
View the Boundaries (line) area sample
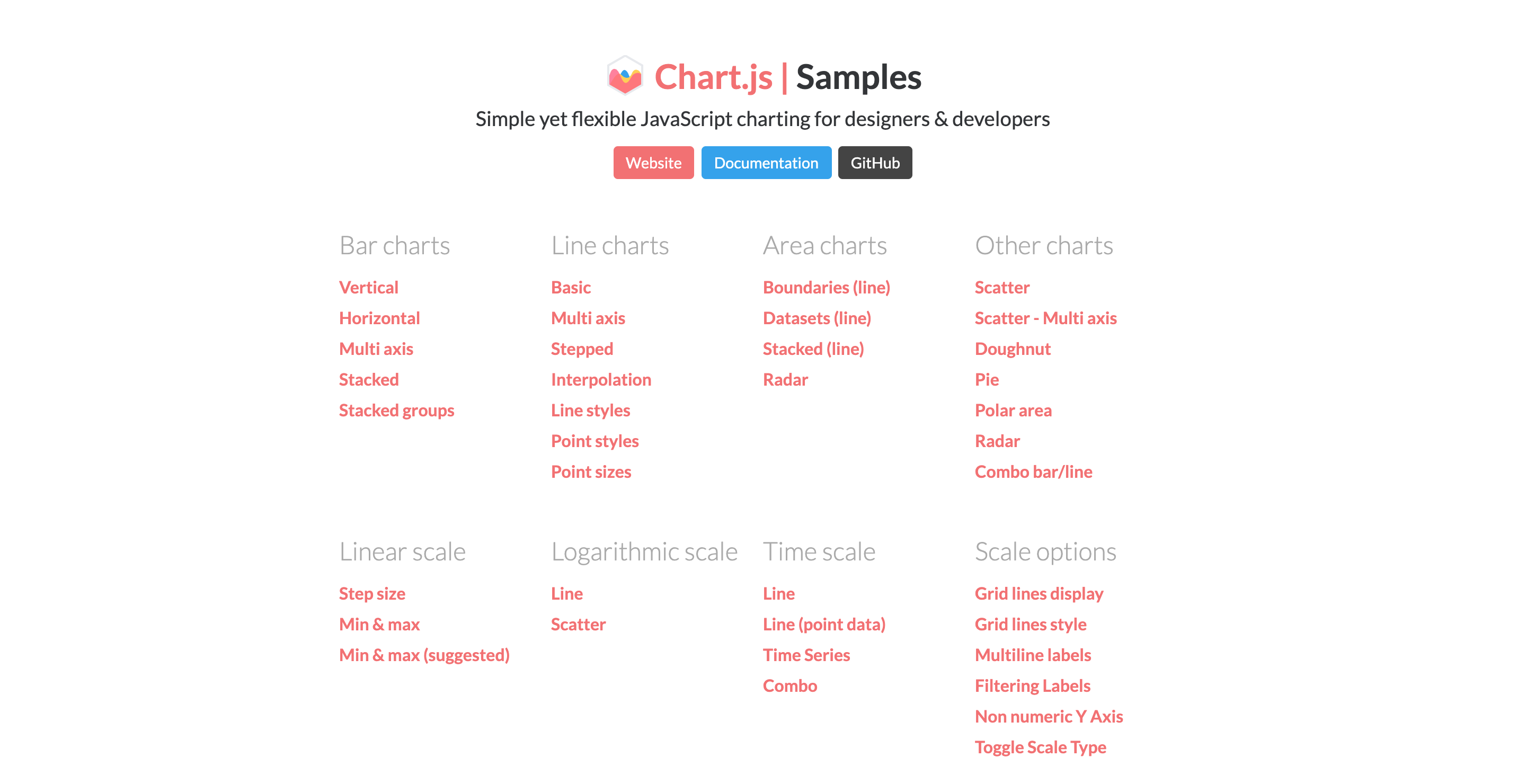(x=827, y=287)
